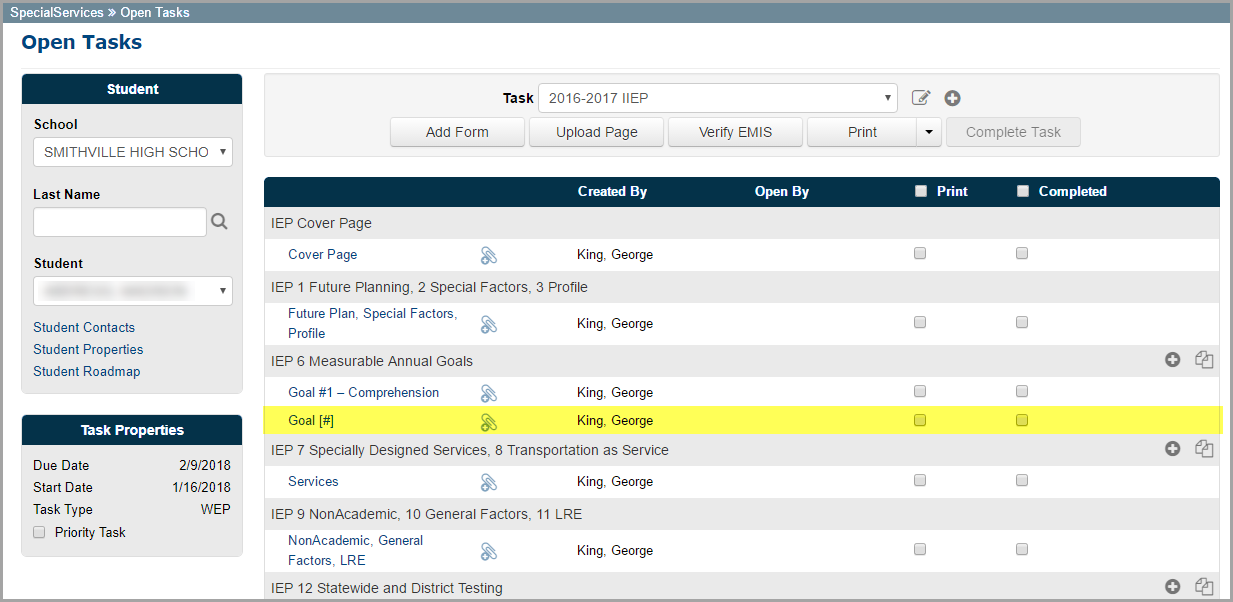Click the Complete Task button
The width and height of the screenshot is (1233, 602).
coord(1013,132)
